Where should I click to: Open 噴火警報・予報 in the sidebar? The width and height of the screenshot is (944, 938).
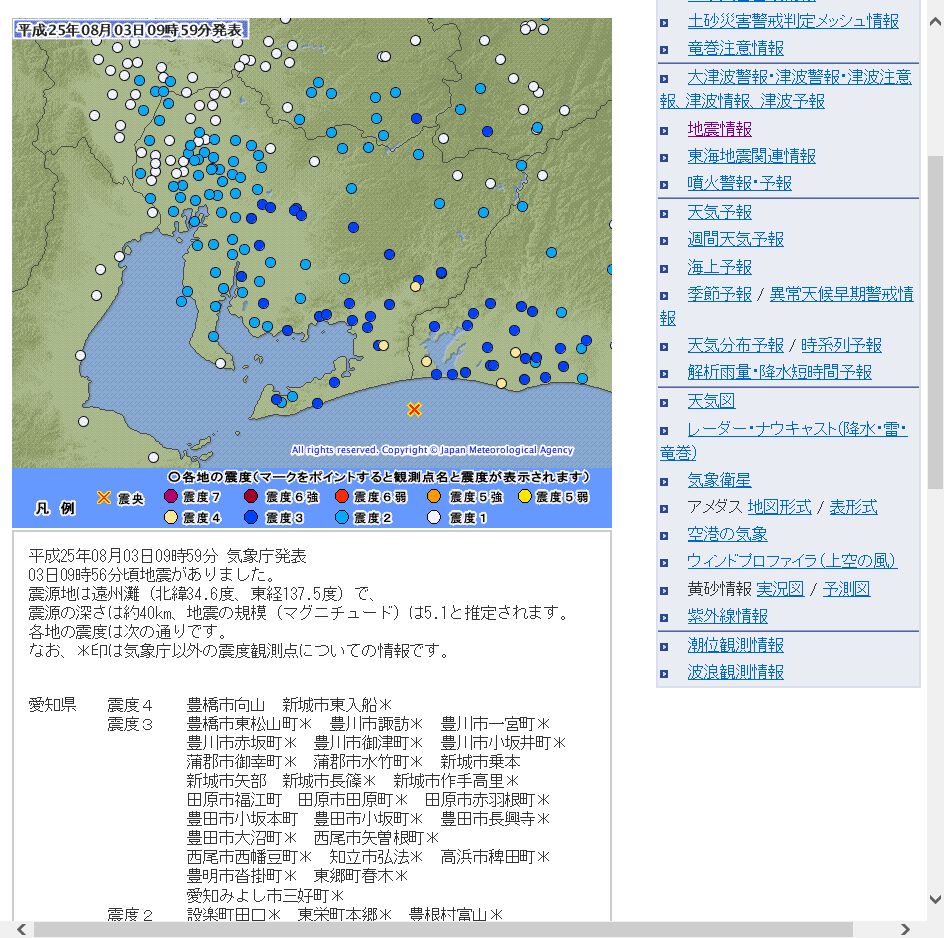coord(739,183)
